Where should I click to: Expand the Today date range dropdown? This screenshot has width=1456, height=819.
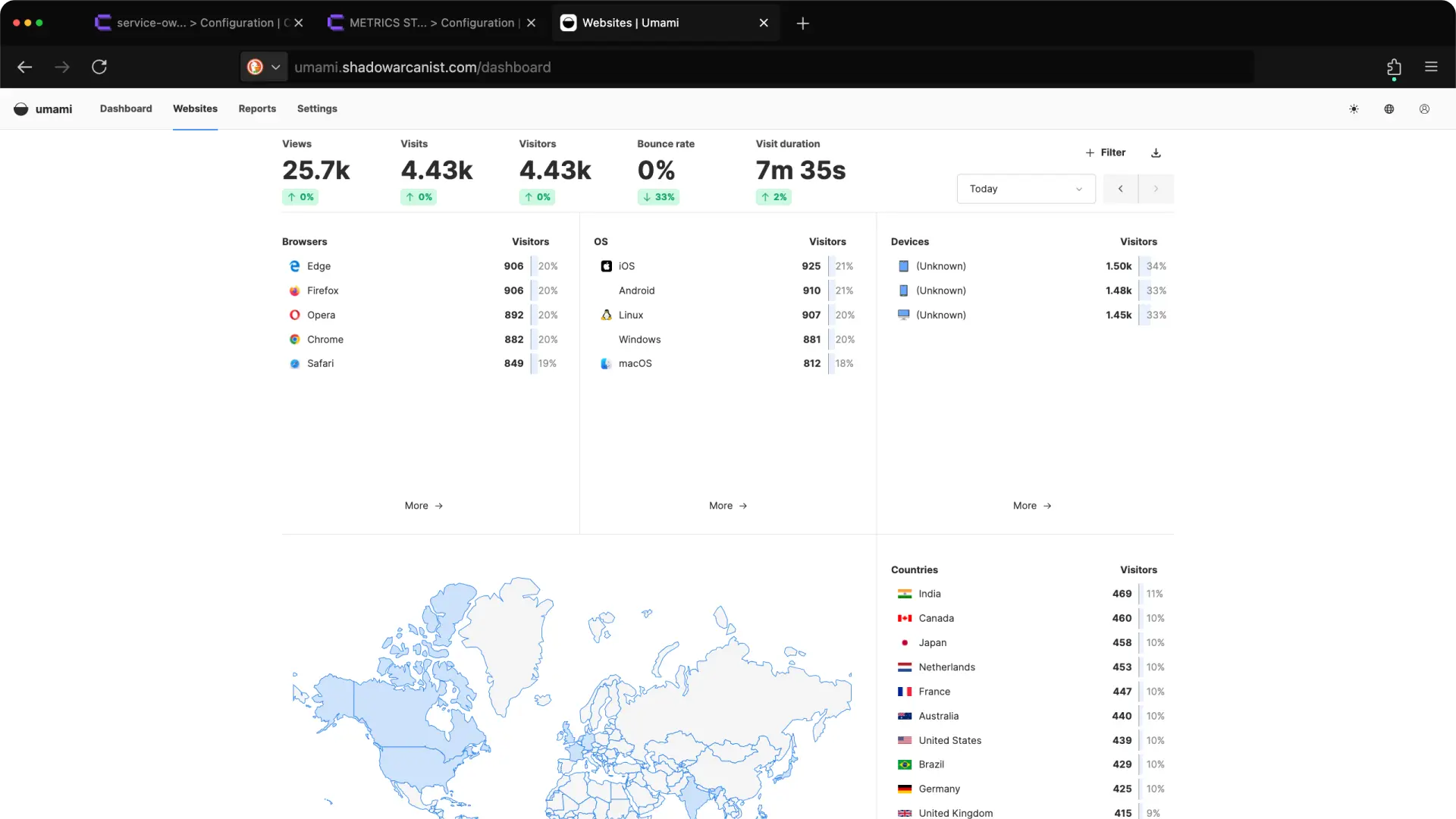[x=1025, y=188]
